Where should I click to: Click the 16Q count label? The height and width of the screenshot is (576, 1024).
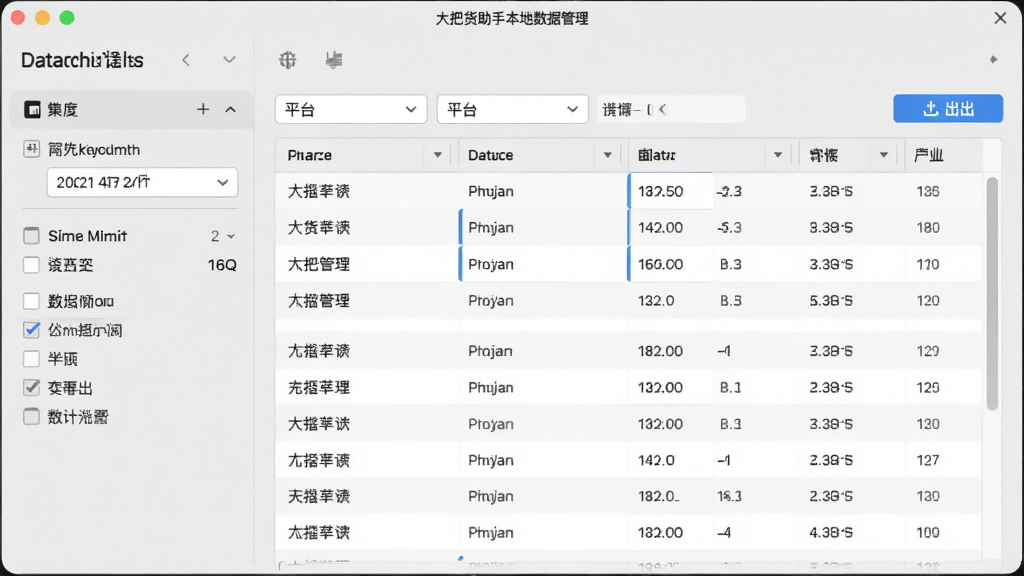[x=222, y=264]
